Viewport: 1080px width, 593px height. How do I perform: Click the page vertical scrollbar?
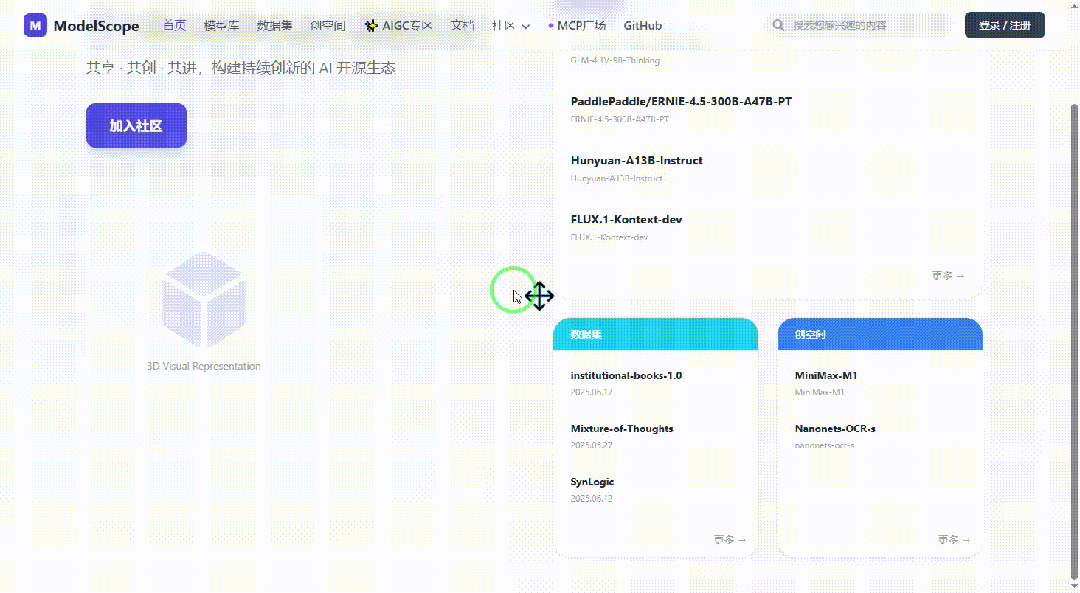click(1074, 341)
